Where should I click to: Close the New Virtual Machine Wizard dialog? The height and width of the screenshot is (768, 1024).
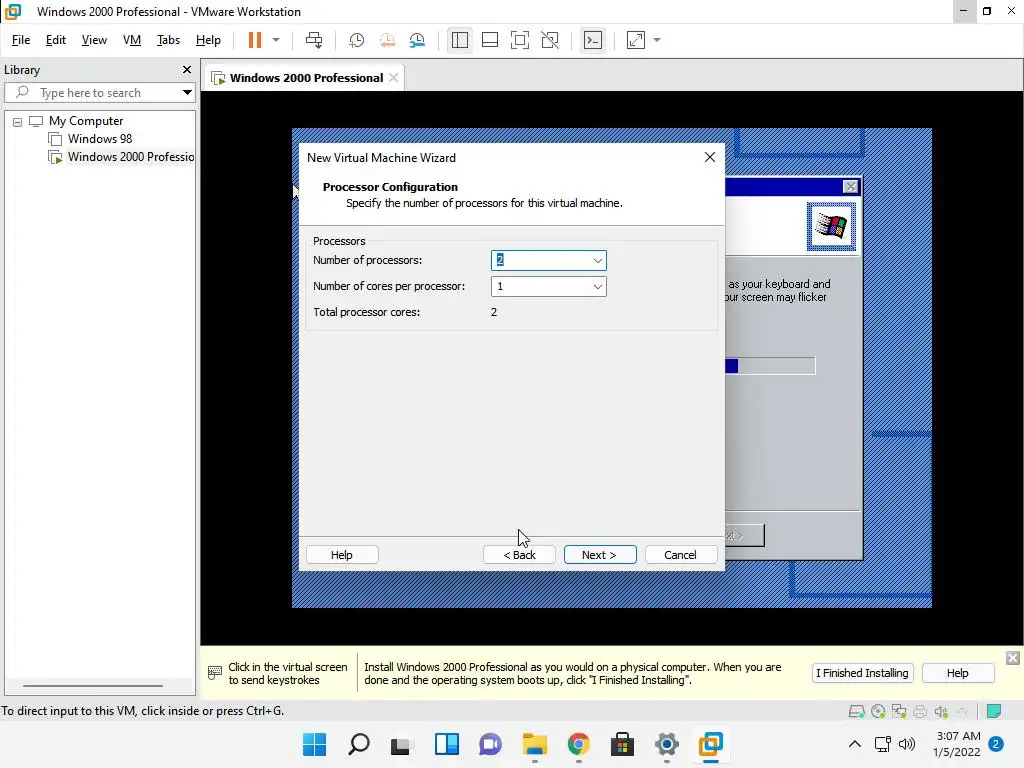coord(710,157)
